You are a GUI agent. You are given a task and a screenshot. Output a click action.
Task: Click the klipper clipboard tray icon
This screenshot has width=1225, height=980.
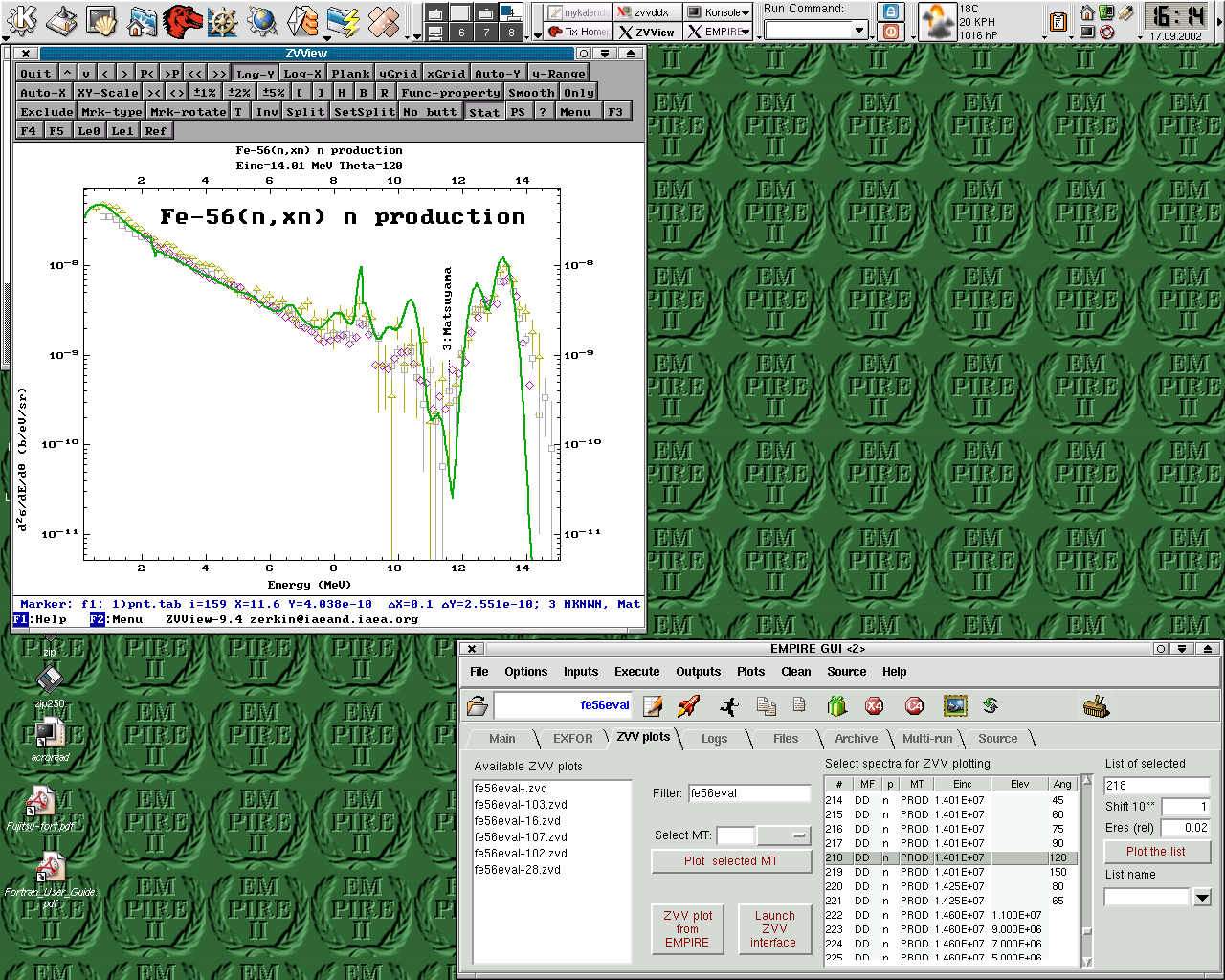pyautogui.click(x=1058, y=22)
